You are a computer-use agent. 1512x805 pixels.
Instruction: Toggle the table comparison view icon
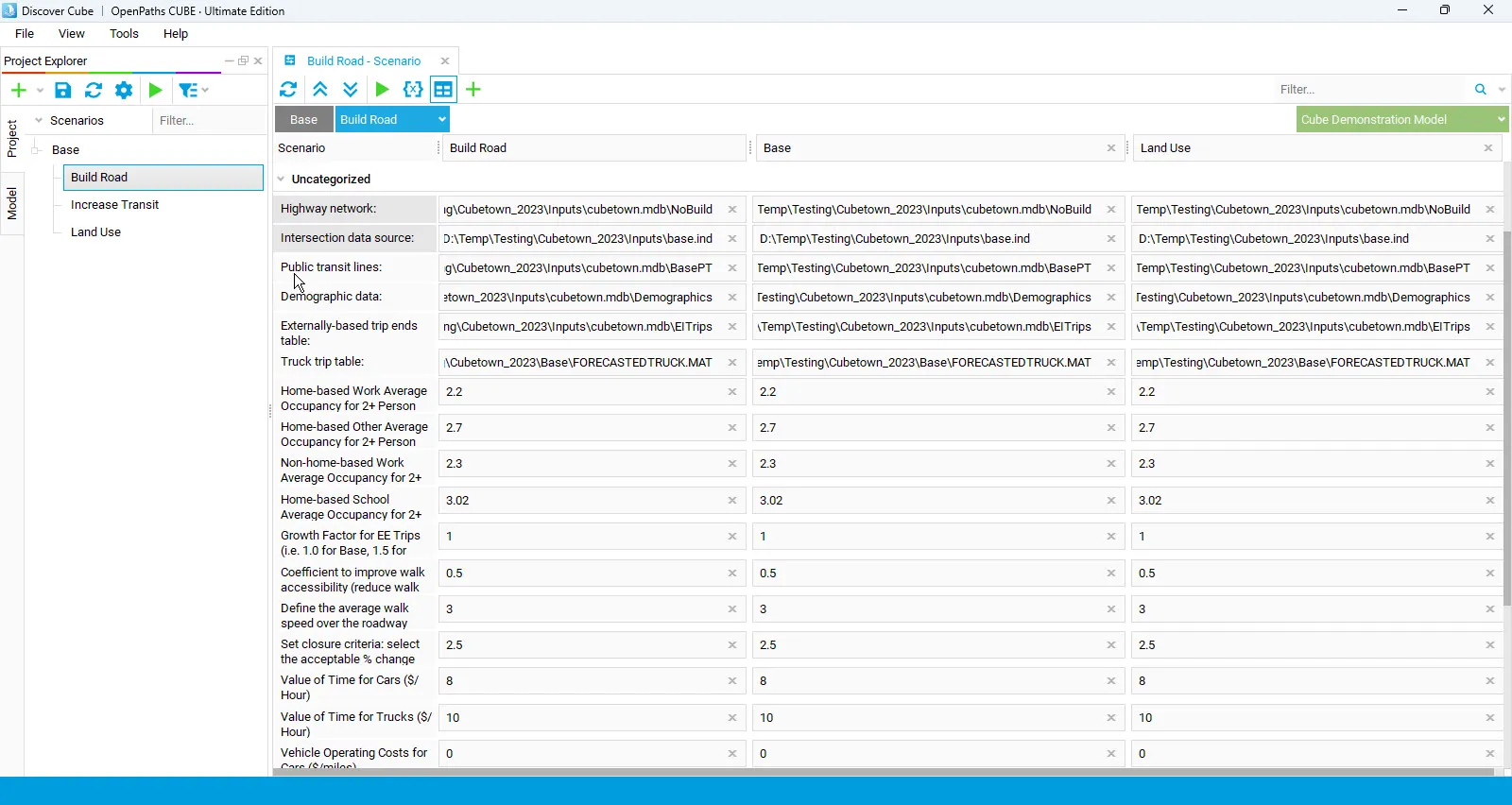(443, 89)
